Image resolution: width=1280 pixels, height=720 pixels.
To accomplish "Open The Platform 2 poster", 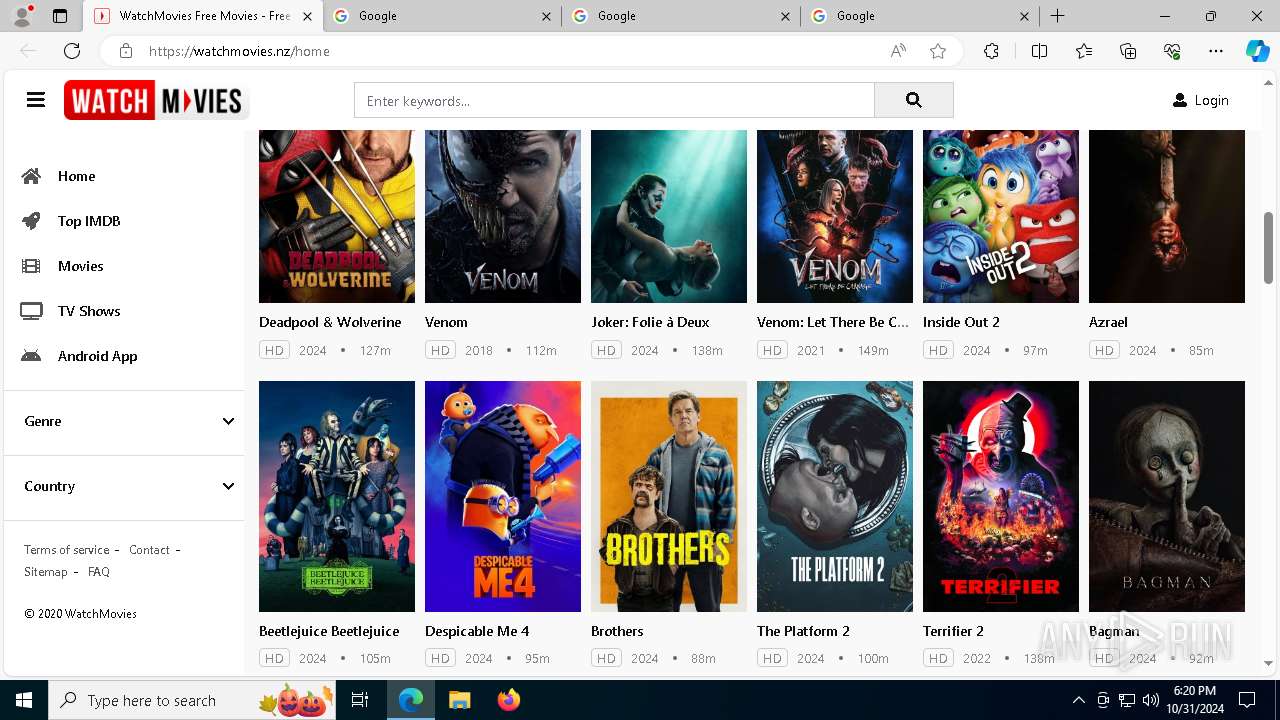I will pos(835,496).
